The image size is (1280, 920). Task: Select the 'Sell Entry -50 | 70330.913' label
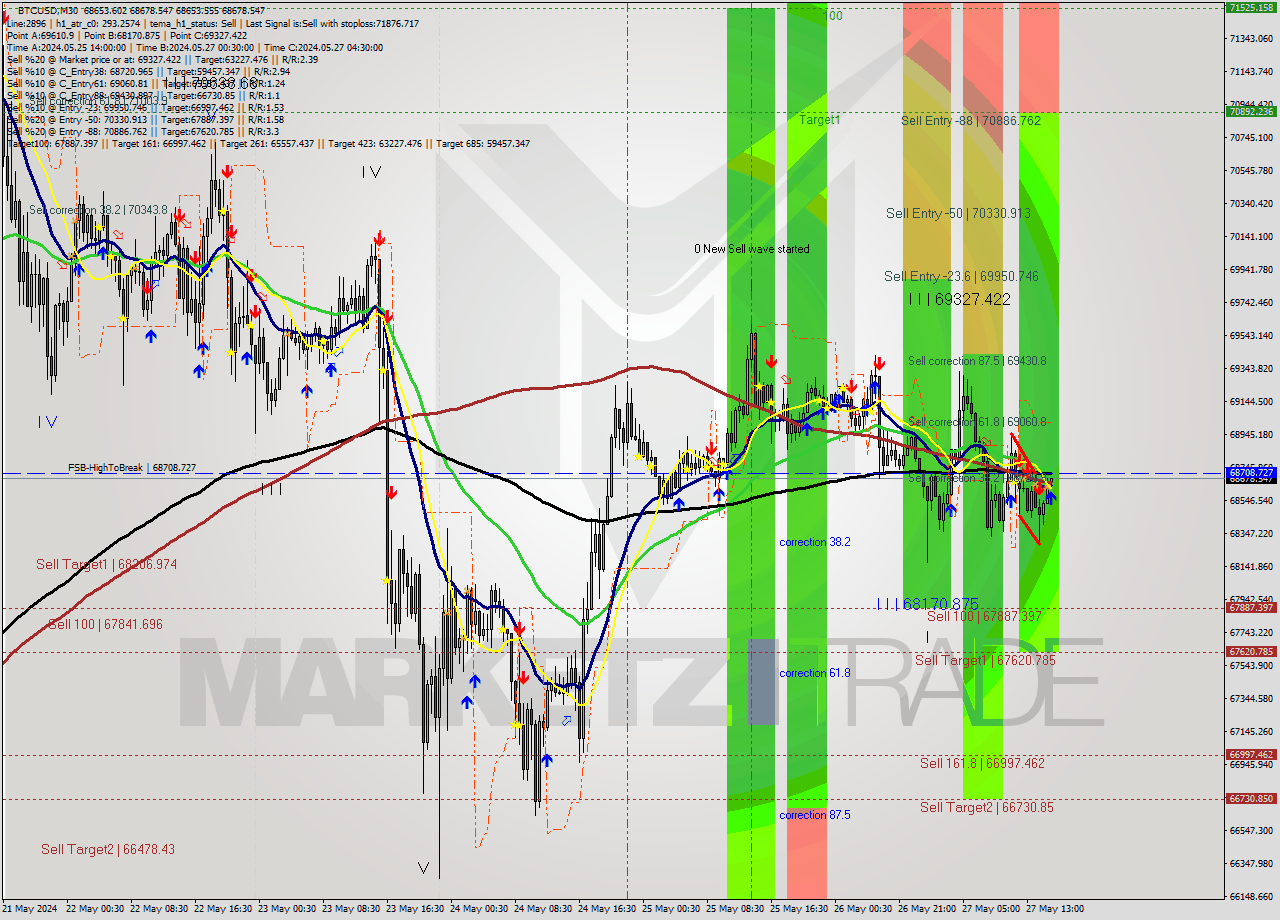pyautogui.click(x=958, y=213)
